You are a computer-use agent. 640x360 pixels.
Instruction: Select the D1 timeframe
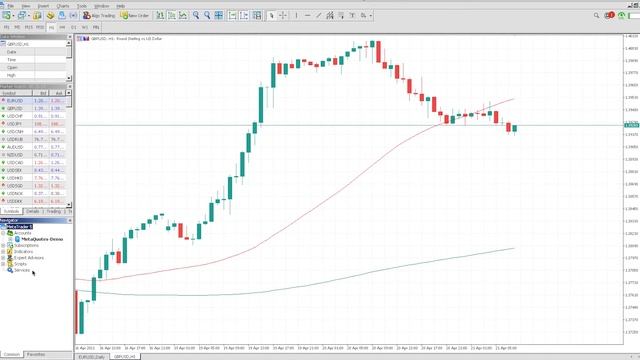coord(74,27)
